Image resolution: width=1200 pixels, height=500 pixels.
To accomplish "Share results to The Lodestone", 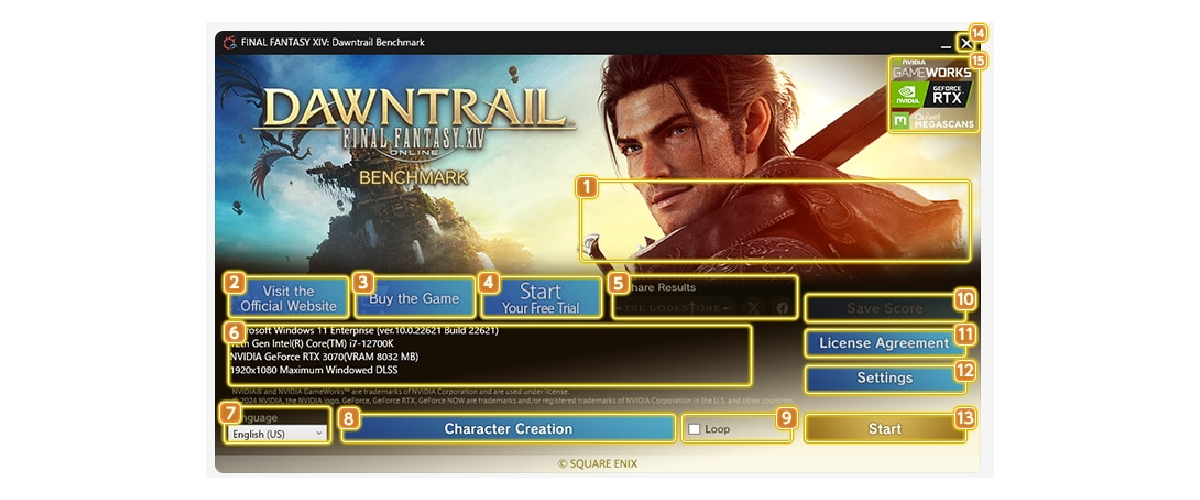I will [674, 308].
